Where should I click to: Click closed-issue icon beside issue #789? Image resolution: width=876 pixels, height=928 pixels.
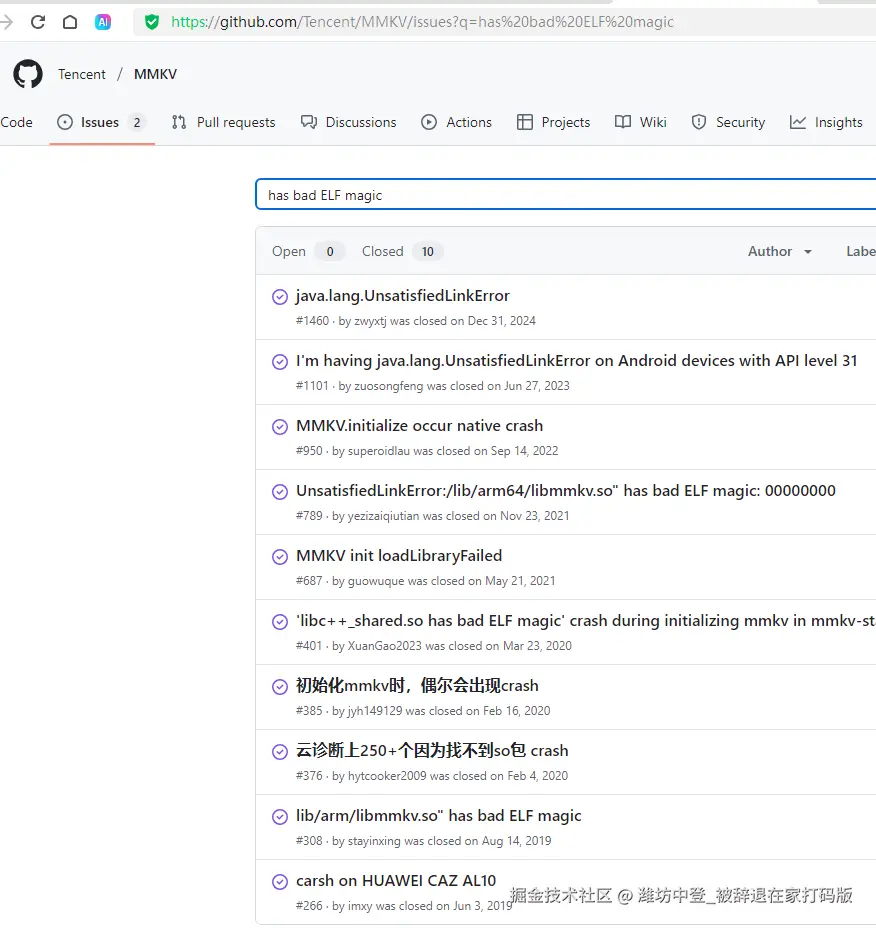click(x=279, y=492)
